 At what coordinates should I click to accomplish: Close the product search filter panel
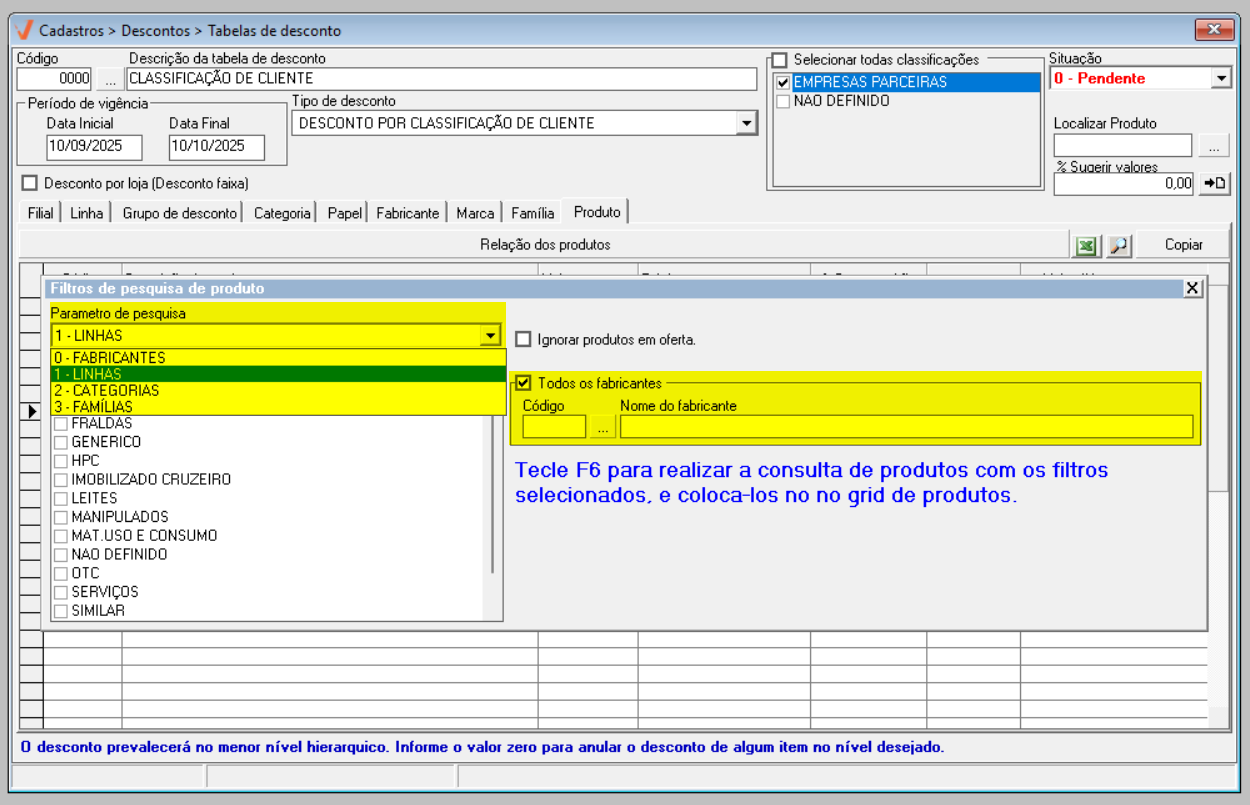(x=1192, y=288)
